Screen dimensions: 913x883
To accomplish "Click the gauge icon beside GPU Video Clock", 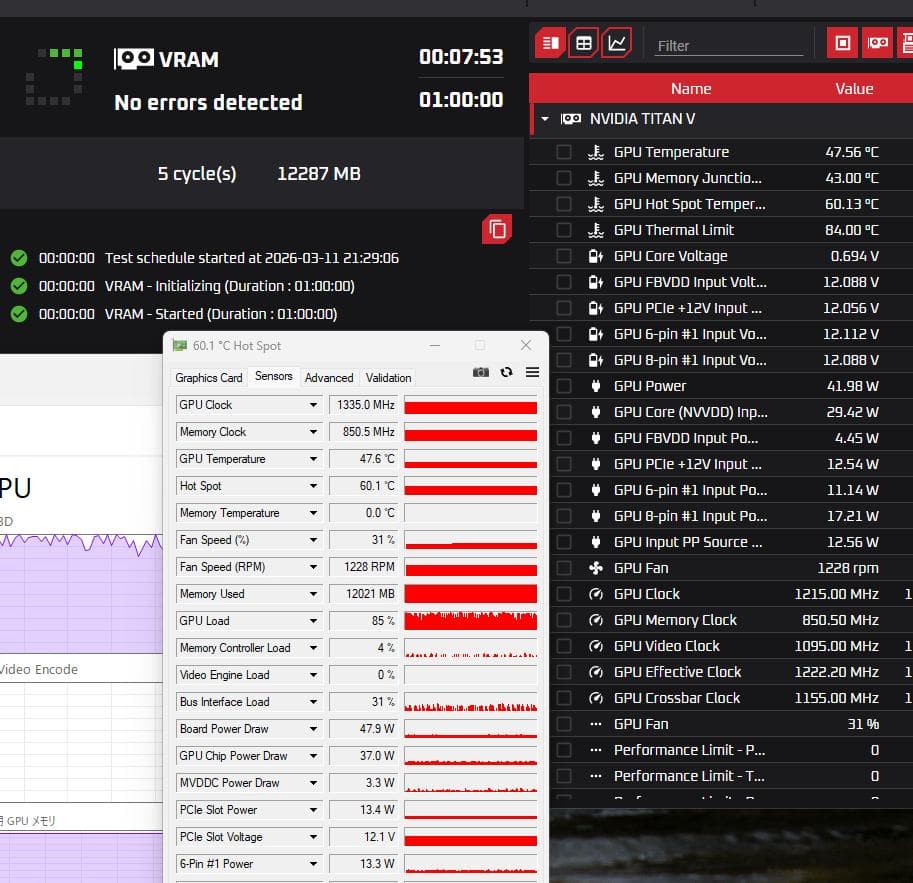I will 595,646.
